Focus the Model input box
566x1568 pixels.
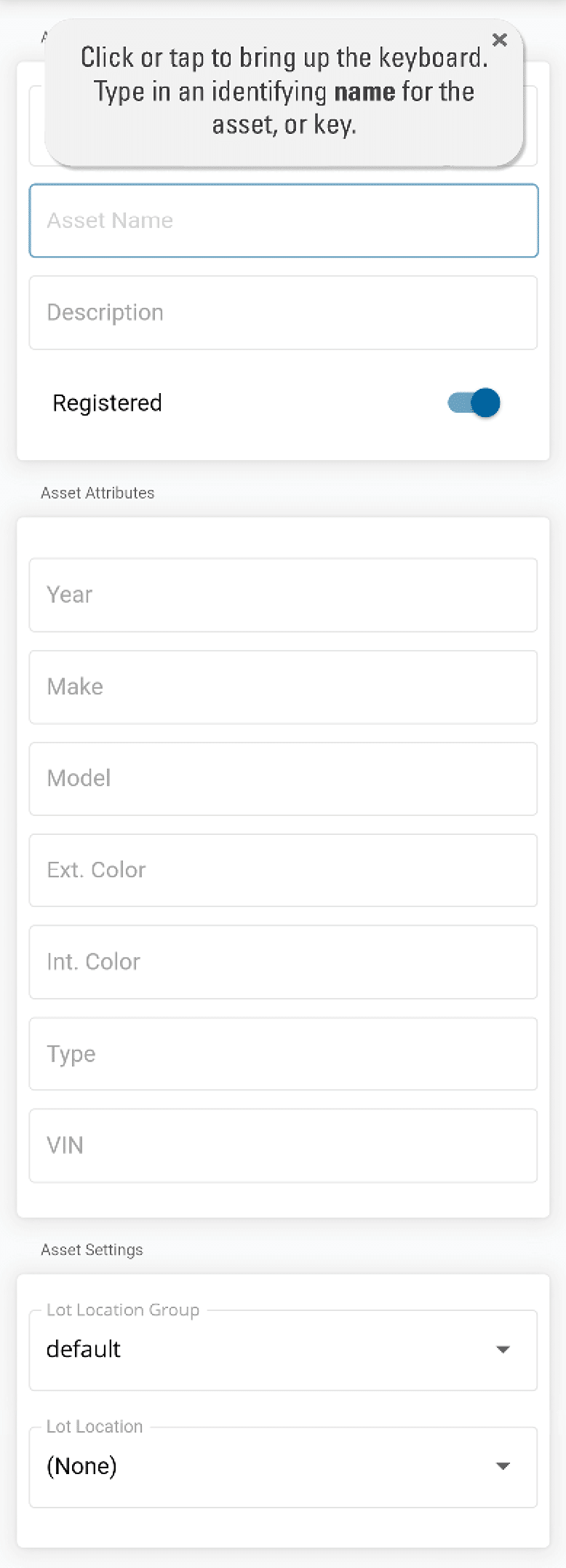284,779
